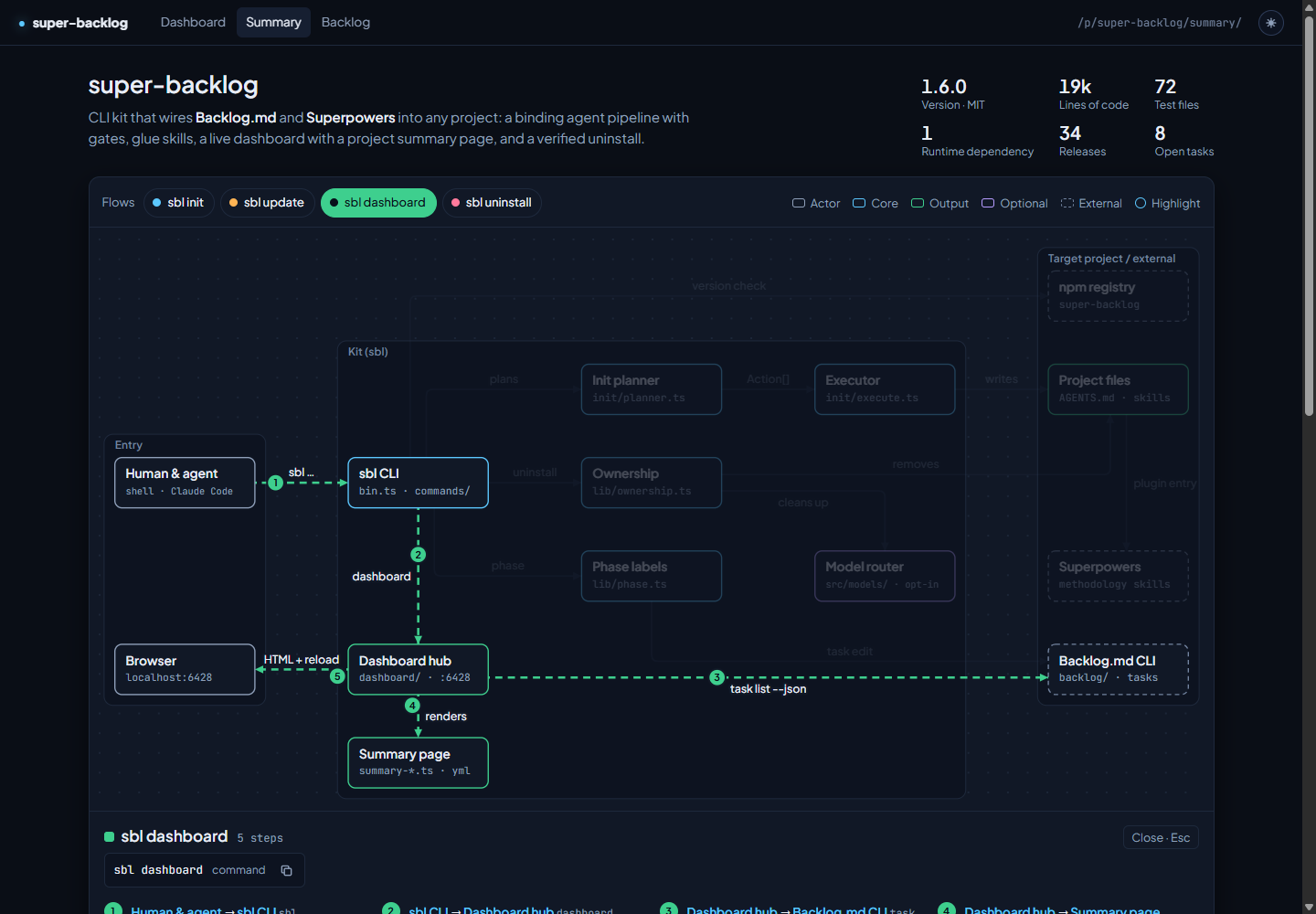Deselect the sbl dashboard flow chip
The width and height of the screenshot is (1316, 914).
pos(378,203)
